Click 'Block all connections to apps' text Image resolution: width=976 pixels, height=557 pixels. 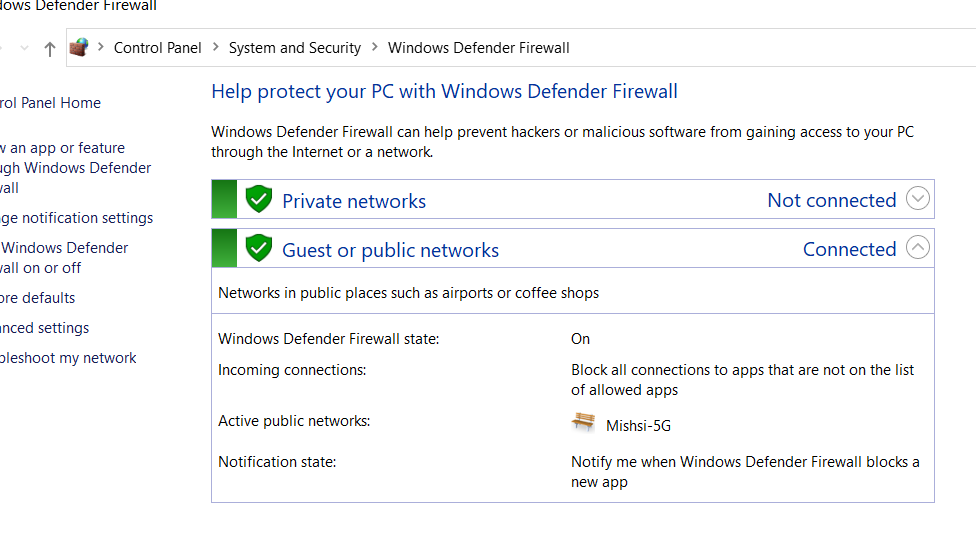tap(743, 380)
